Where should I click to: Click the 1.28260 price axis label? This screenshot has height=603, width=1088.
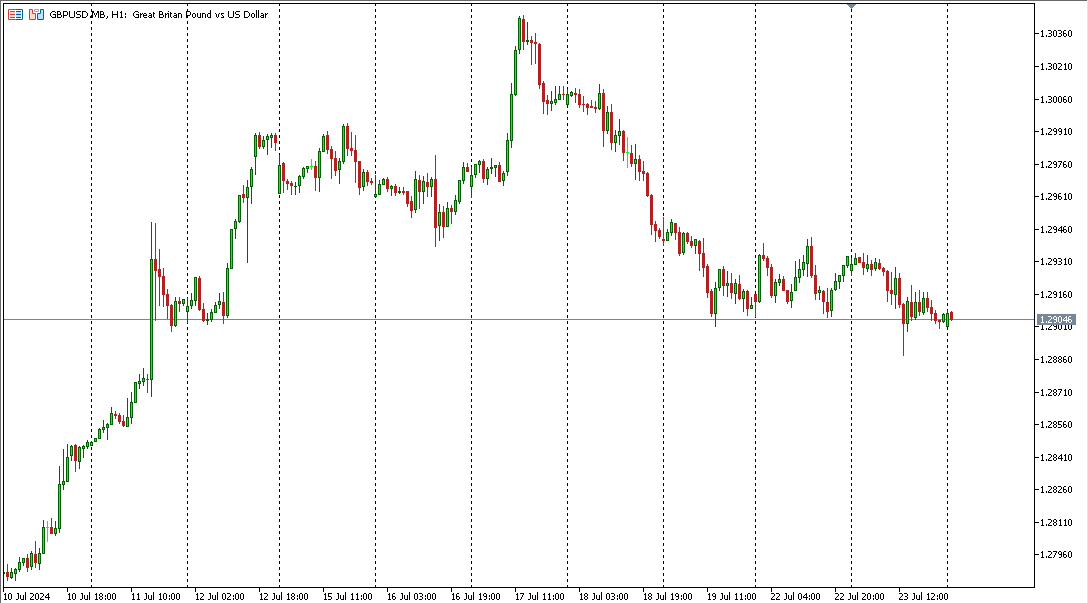(x=1055, y=490)
